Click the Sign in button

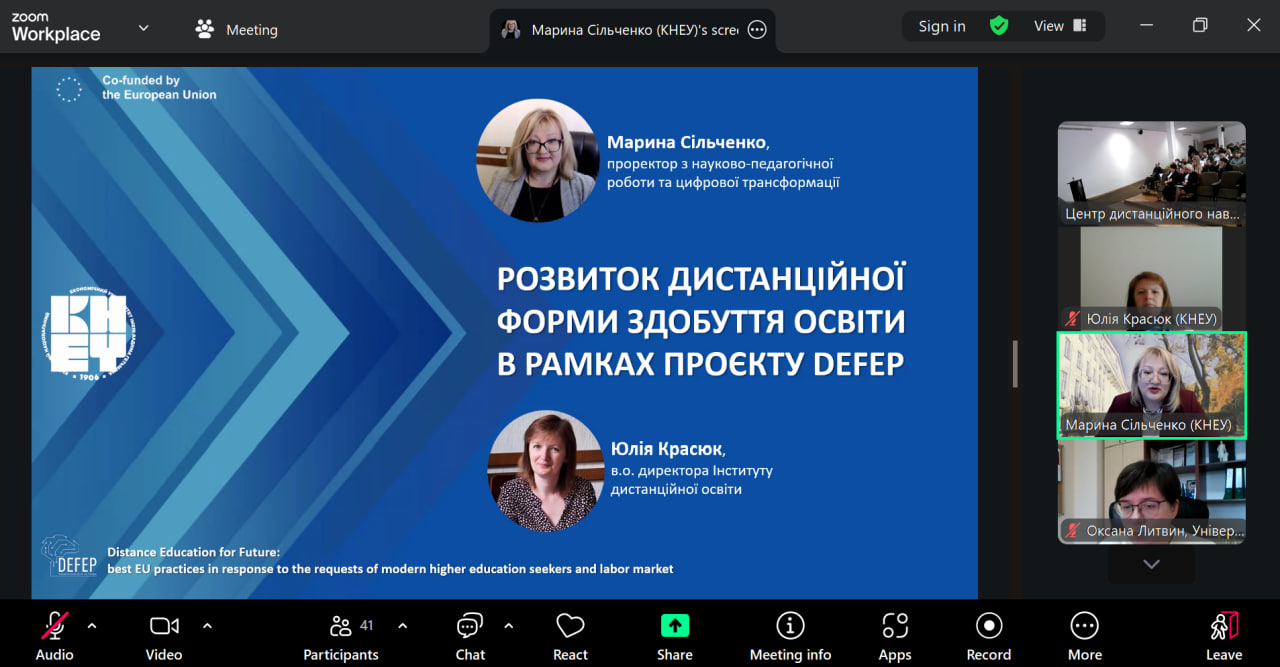tap(942, 26)
